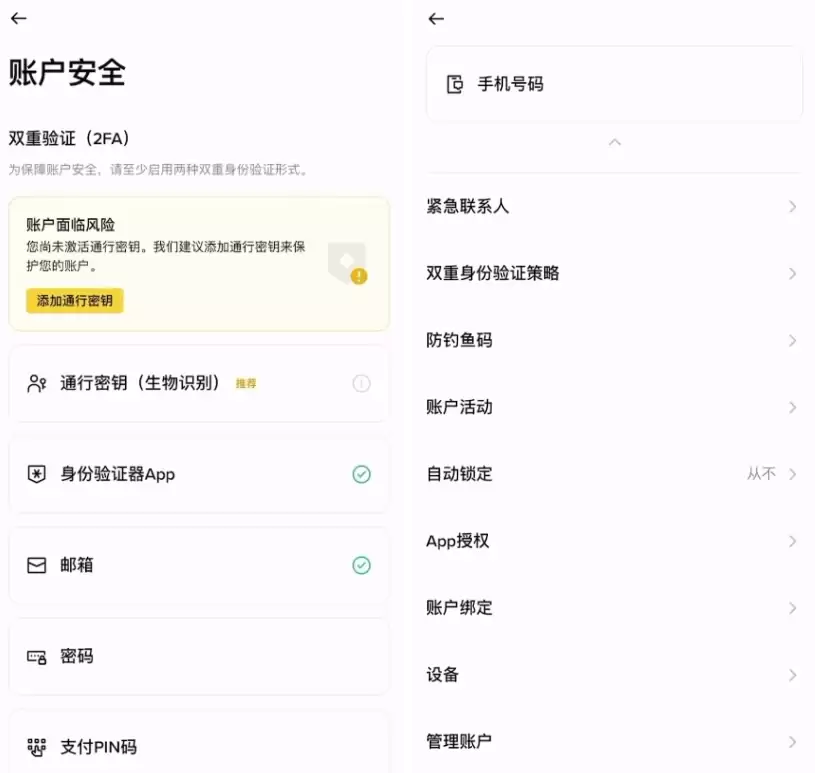Click the email envelope icon
The image size is (815, 773).
38,565
